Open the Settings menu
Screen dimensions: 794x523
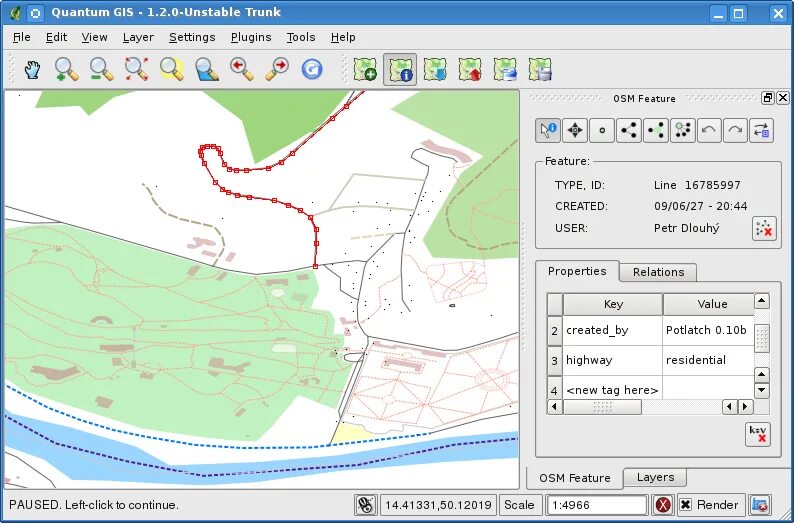(192, 37)
